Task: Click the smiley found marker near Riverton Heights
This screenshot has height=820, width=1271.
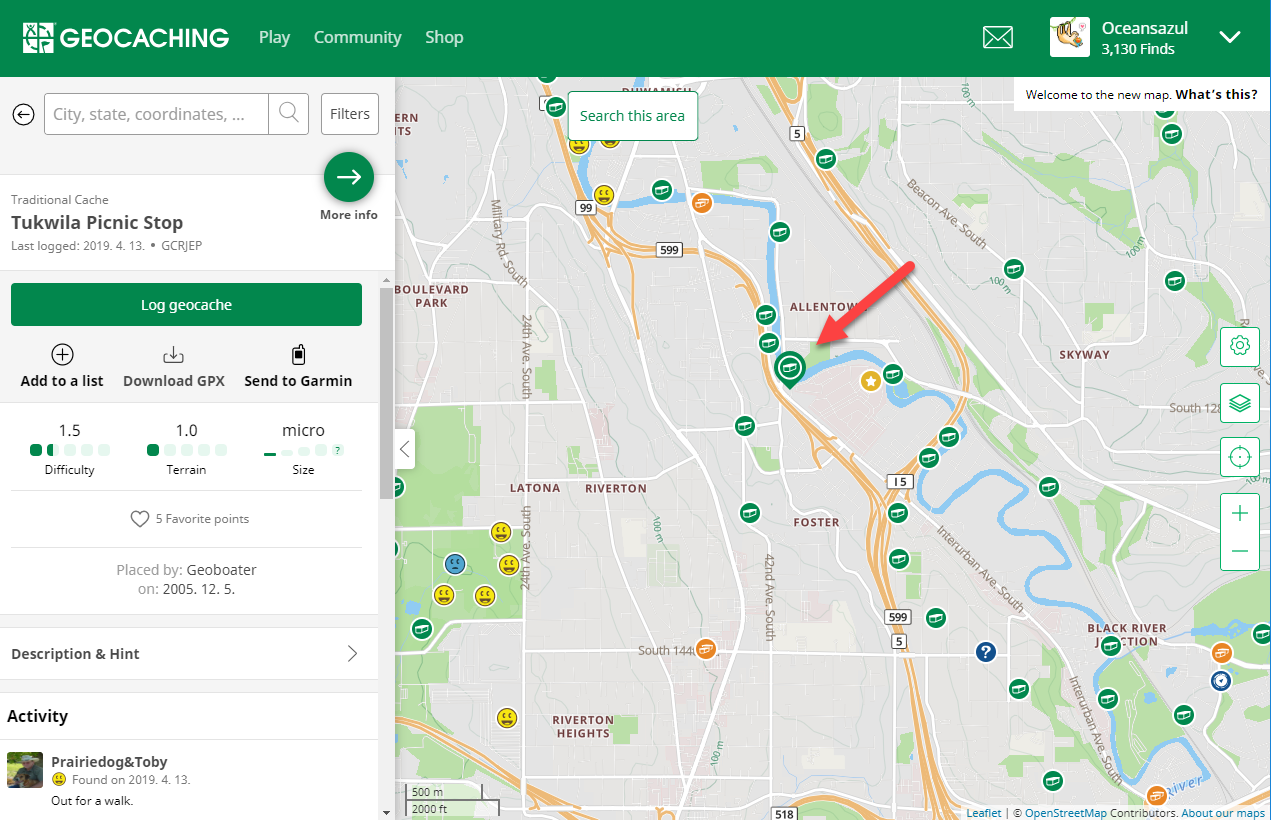Action: click(508, 717)
